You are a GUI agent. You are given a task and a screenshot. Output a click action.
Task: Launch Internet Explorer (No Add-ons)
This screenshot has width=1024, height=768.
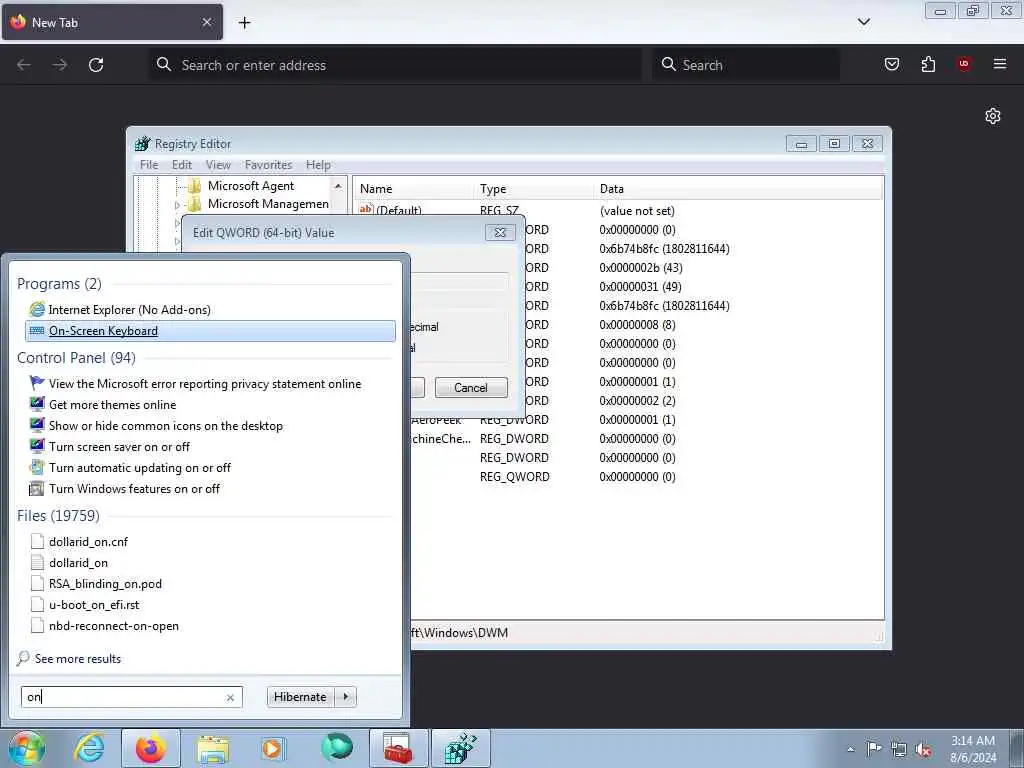tap(129, 310)
